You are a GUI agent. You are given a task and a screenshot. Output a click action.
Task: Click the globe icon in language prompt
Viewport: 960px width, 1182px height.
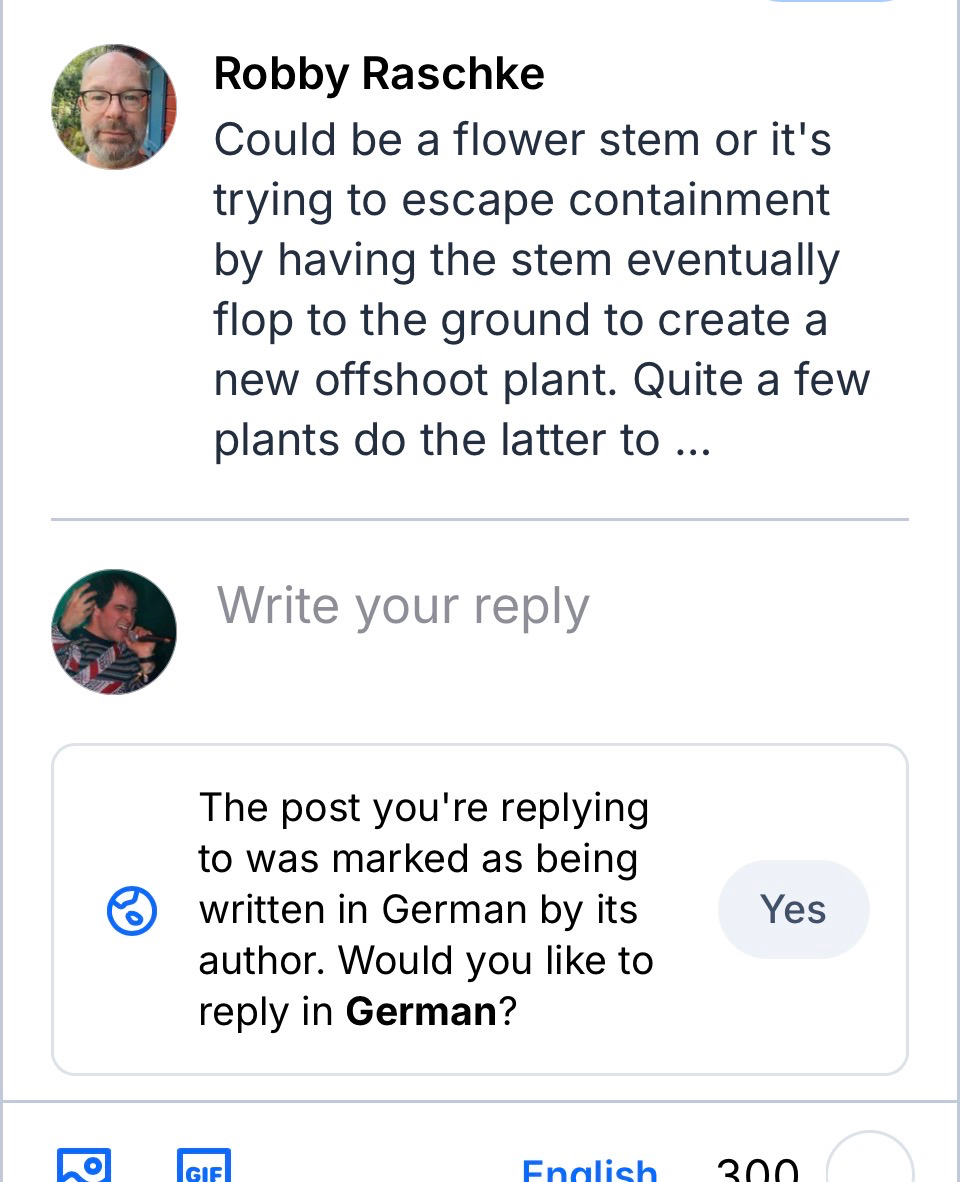(132, 911)
